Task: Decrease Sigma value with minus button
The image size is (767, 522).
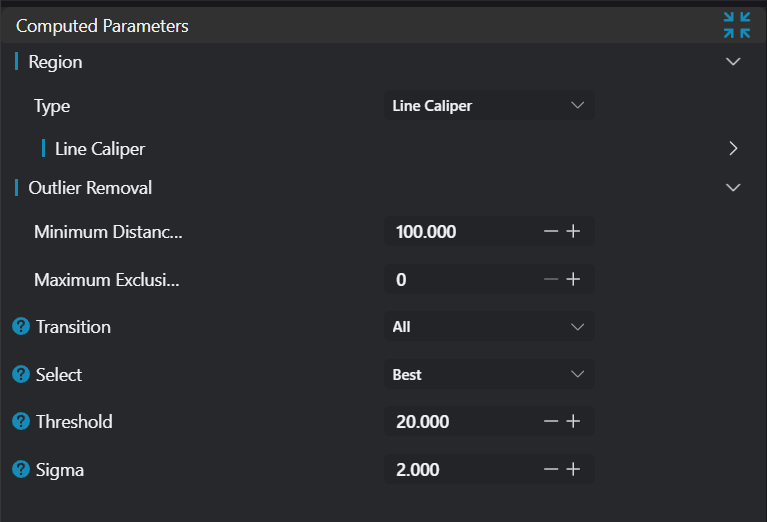Action: point(551,469)
